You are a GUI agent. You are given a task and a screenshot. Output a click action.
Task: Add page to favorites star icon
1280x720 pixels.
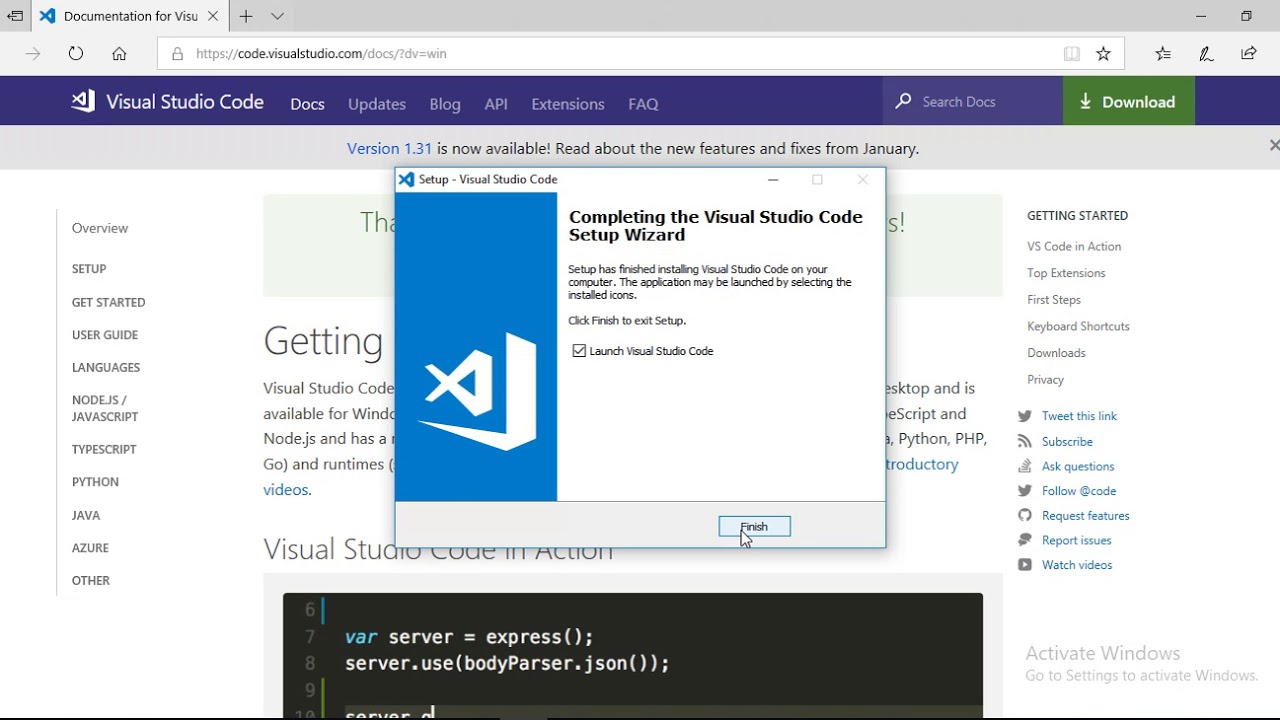click(1103, 54)
